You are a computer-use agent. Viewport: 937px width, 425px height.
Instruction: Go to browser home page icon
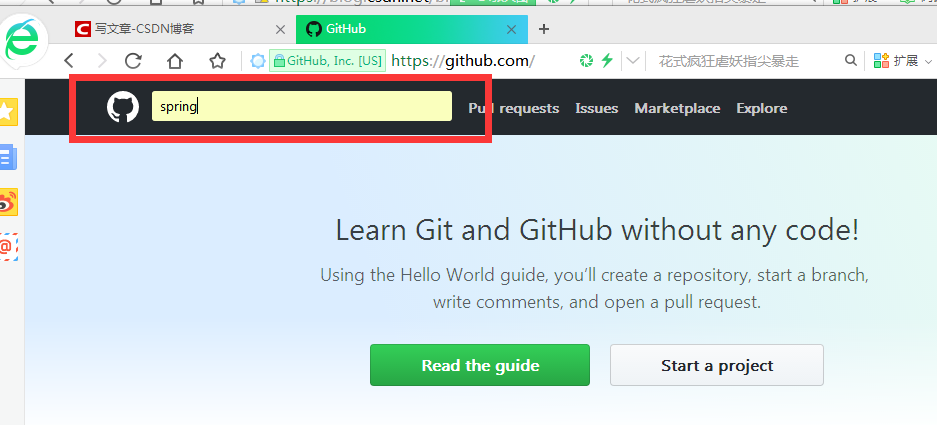pyautogui.click(x=174, y=60)
